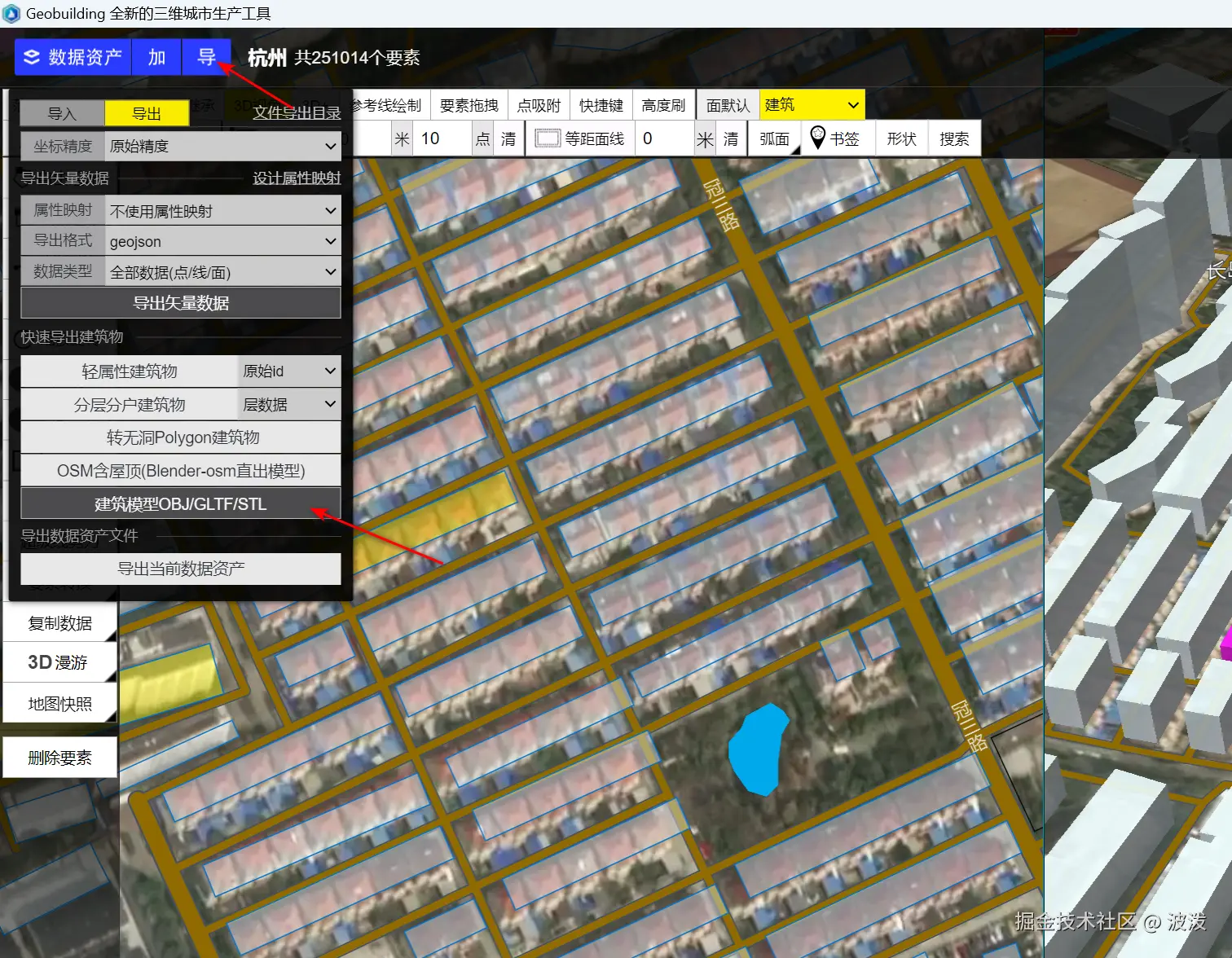This screenshot has height=958, width=1232.
Task: Expand the 属性映射 dropdown
Action: point(223,211)
